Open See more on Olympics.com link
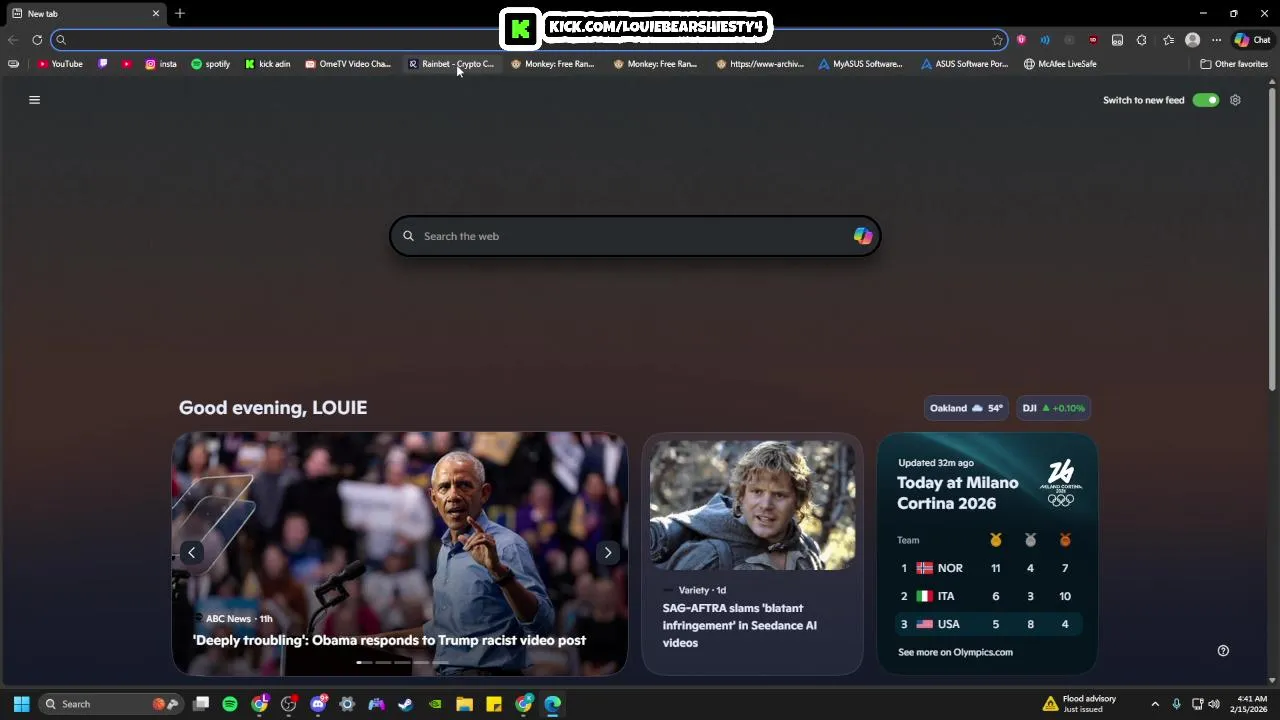The width and height of the screenshot is (1280, 720). [x=955, y=652]
